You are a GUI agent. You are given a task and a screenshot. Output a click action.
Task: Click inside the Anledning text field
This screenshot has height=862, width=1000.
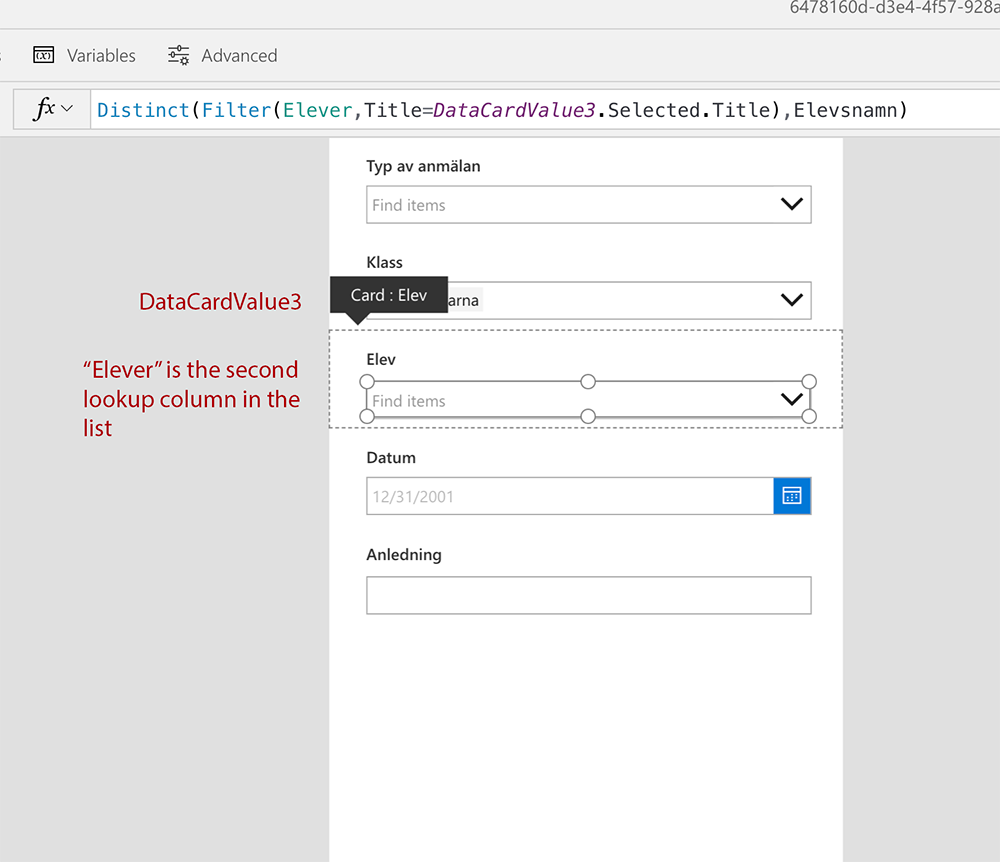point(588,595)
